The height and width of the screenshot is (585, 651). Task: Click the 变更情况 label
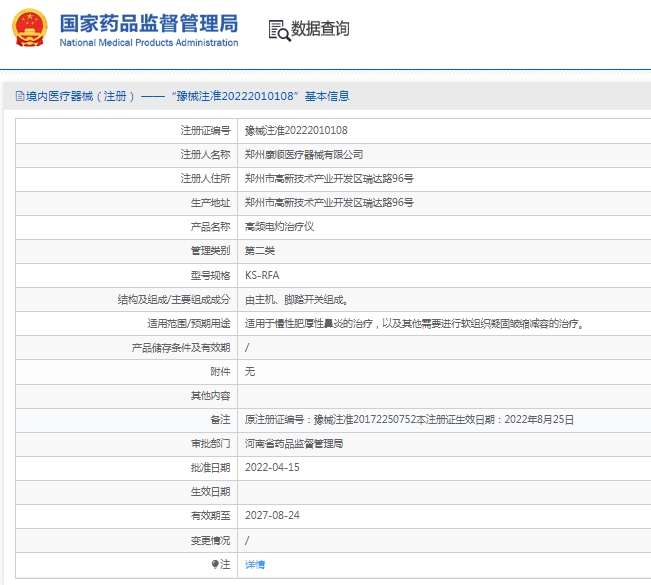pos(210,541)
